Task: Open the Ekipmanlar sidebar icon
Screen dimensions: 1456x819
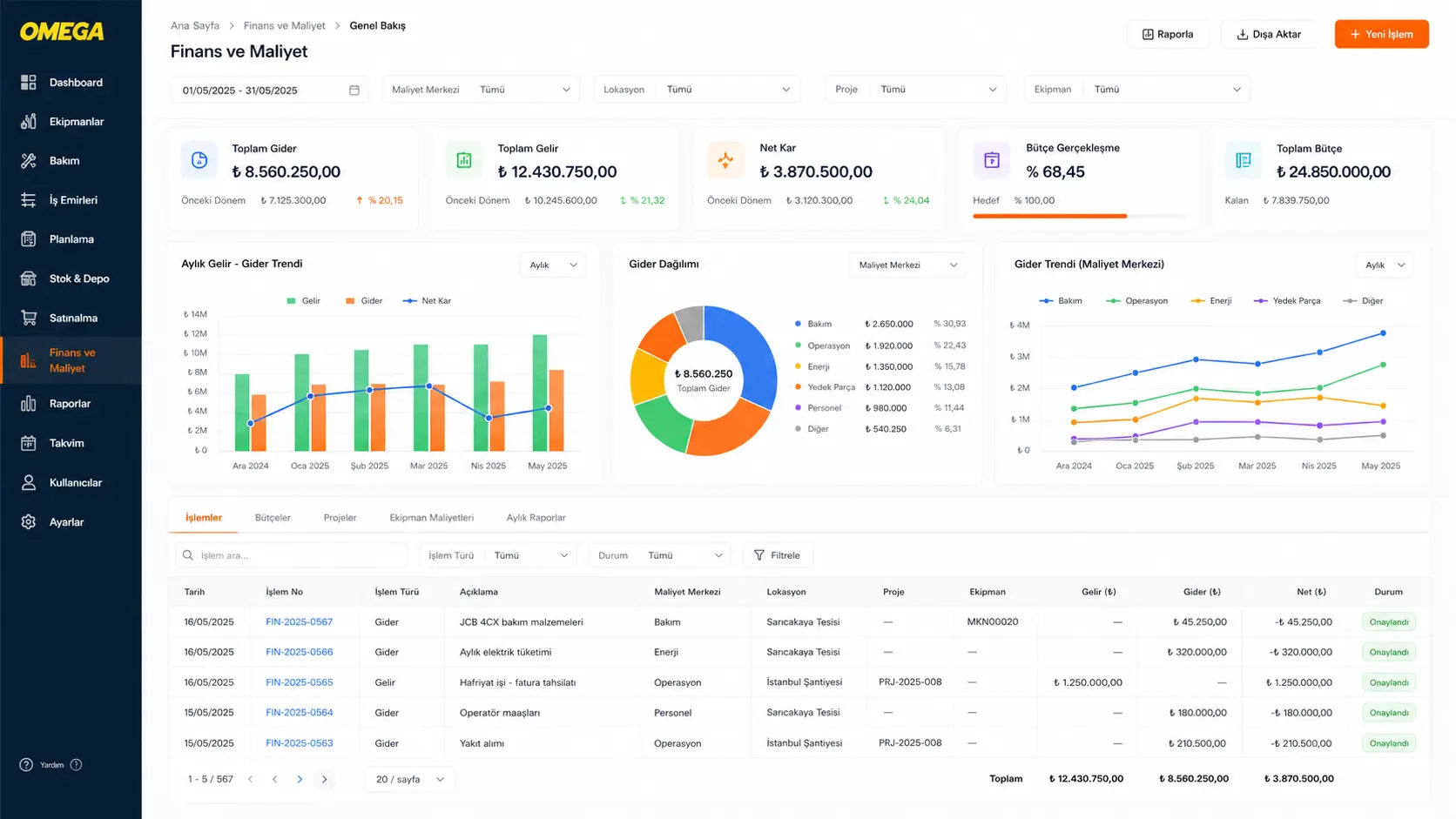Action: coord(29,122)
